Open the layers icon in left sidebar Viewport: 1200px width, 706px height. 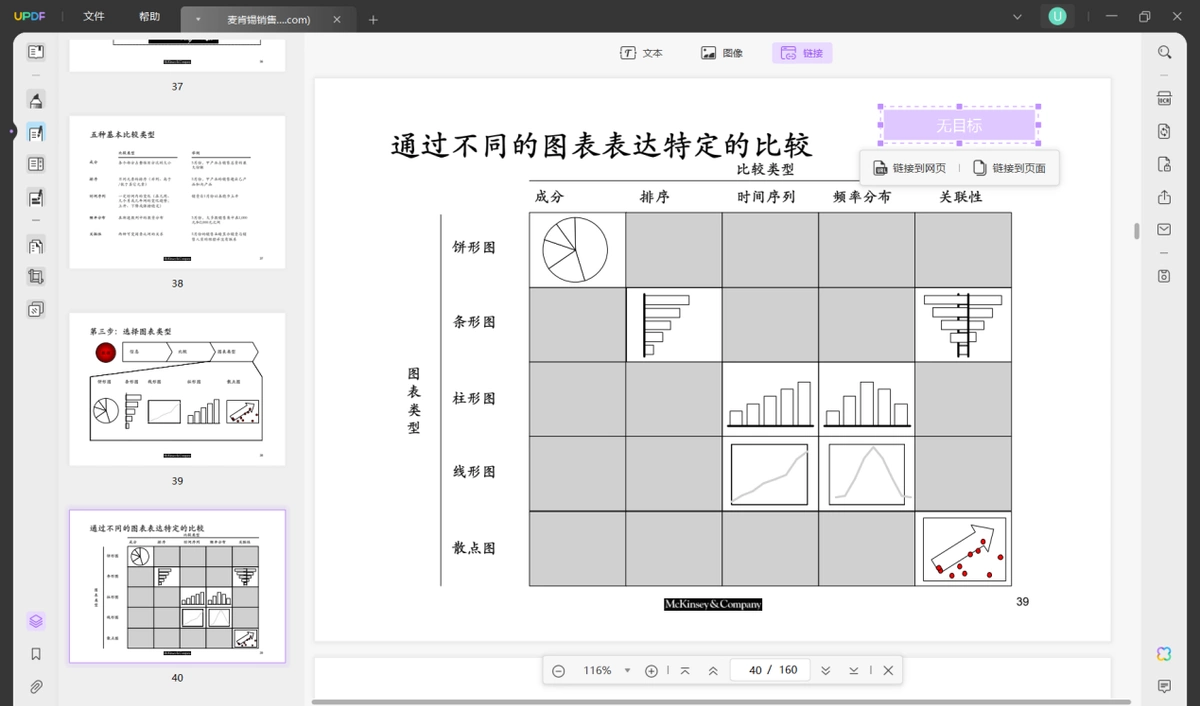point(36,621)
